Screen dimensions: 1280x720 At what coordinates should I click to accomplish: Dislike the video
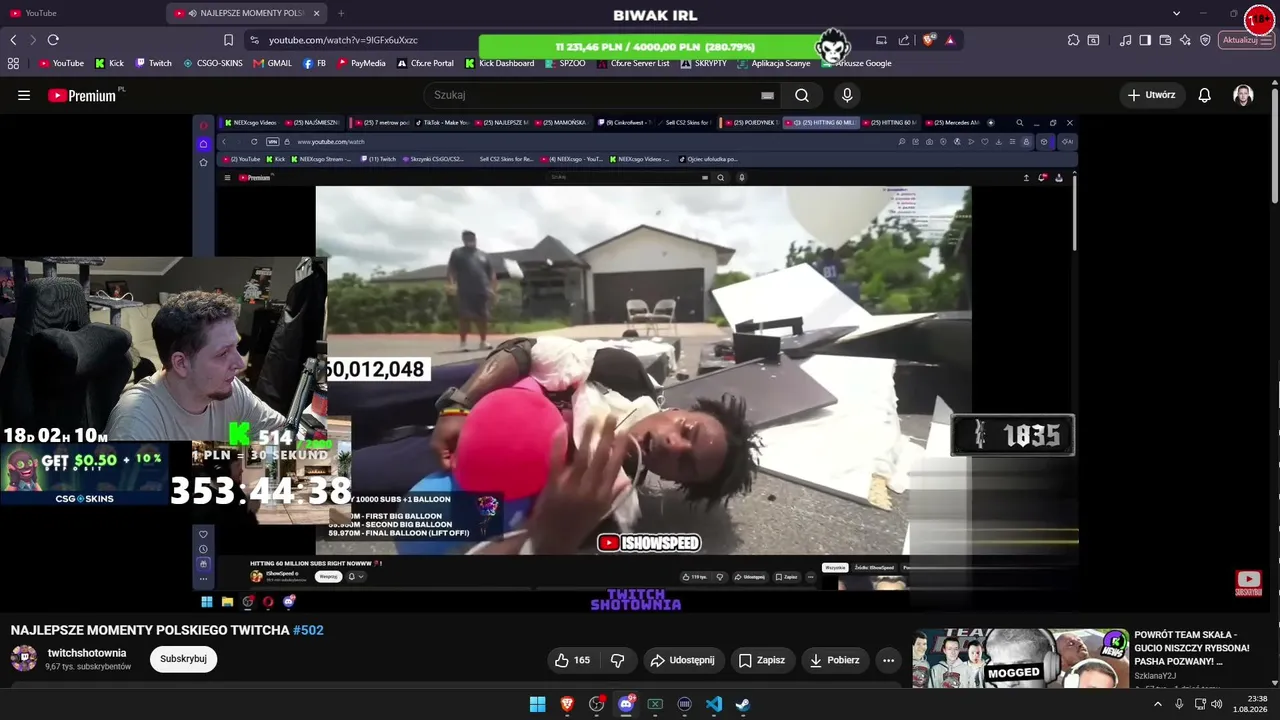617,660
